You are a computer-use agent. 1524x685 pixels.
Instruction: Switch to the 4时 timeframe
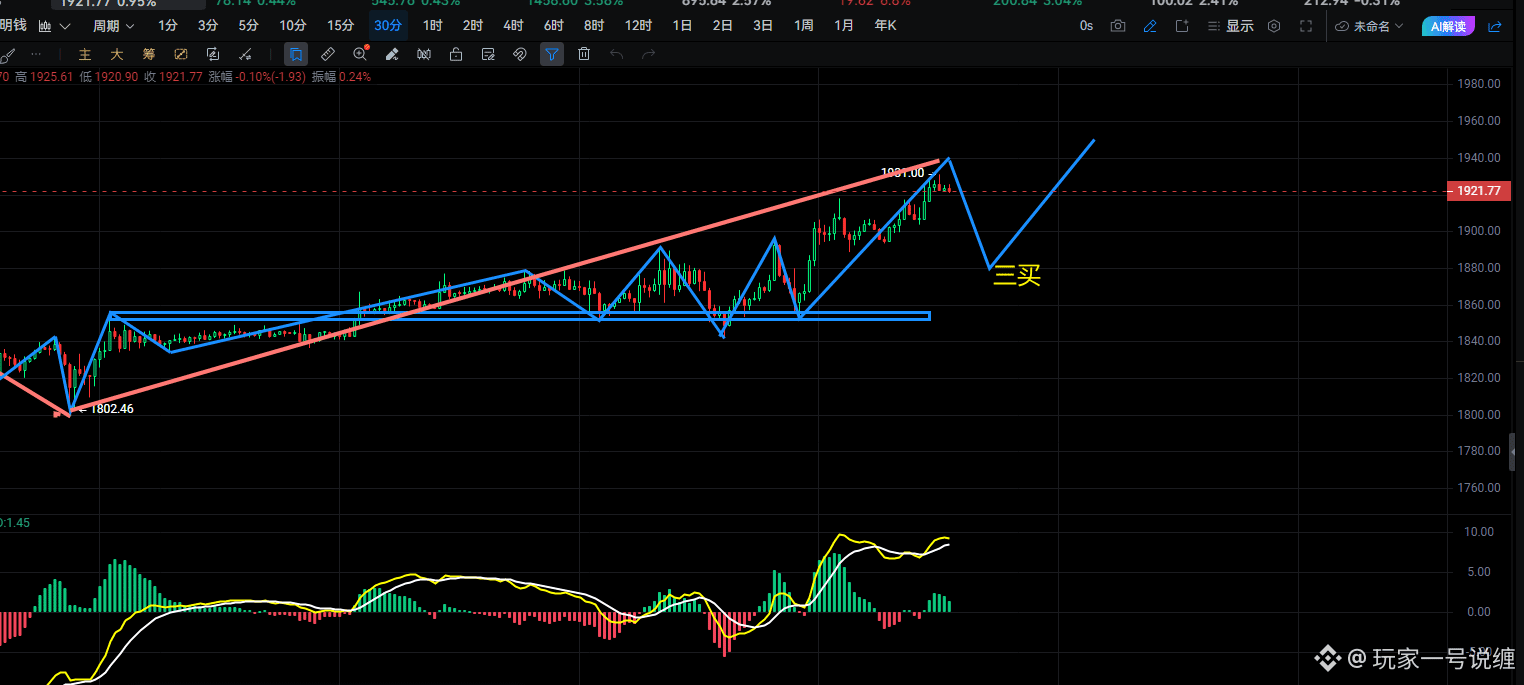coord(513,26)
